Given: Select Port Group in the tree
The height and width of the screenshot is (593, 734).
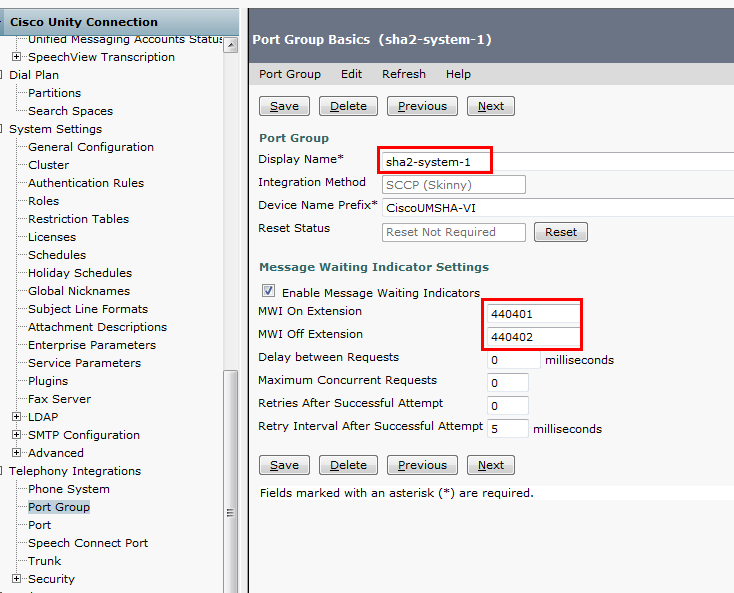Looking at the screenshot, I should pyautogui.click(x=59, y=507).
